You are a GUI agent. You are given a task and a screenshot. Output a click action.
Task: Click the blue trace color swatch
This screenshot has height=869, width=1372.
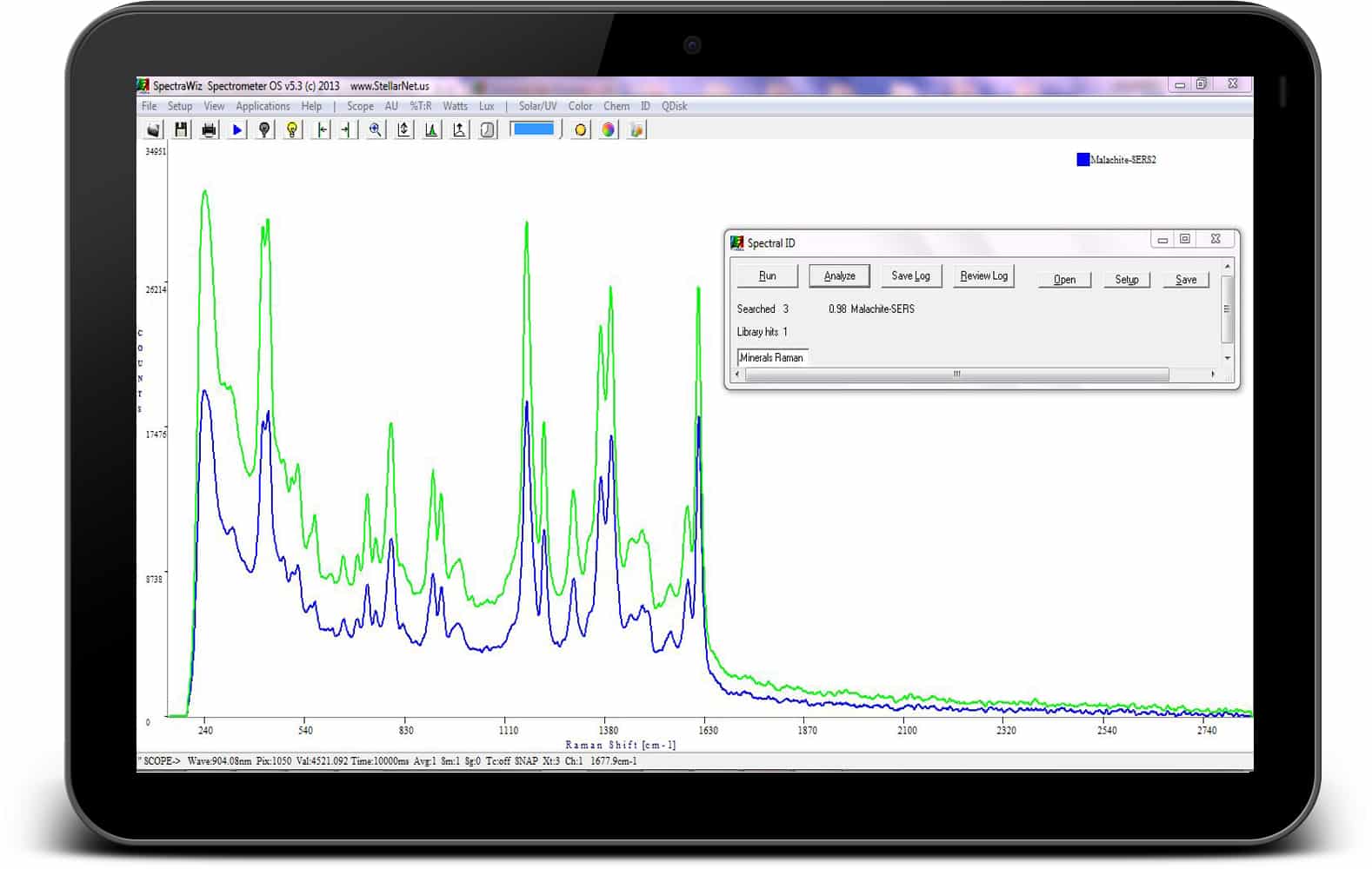pos(534,129)
